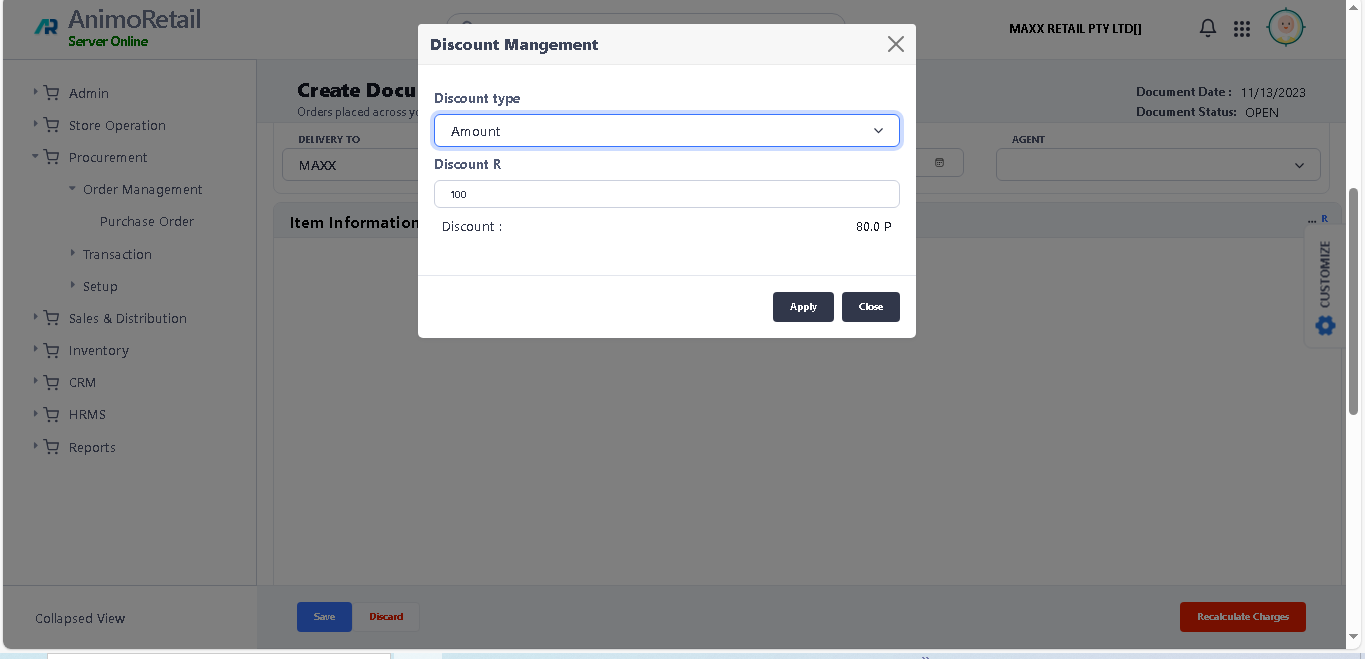Apply the discount
This screenshot has height=659, width=1365.
(x=803, y=307)
